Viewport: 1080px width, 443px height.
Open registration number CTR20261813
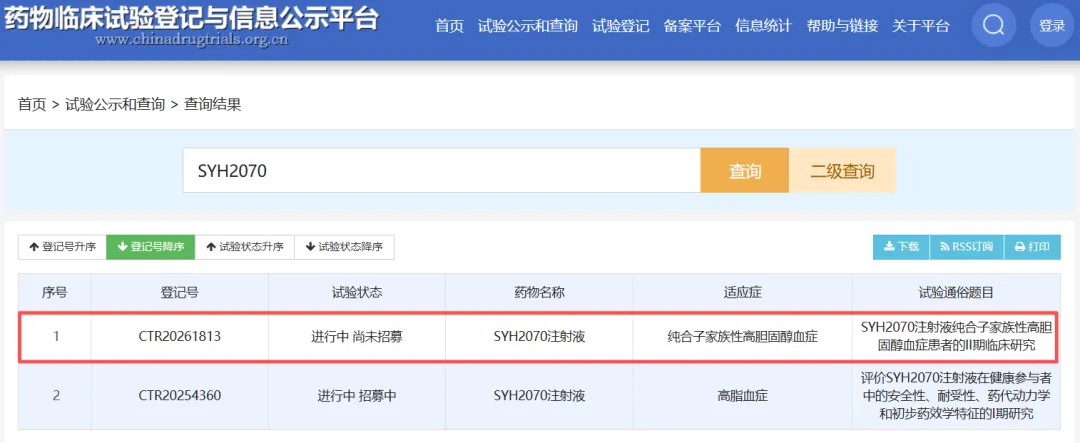(180, 337)
